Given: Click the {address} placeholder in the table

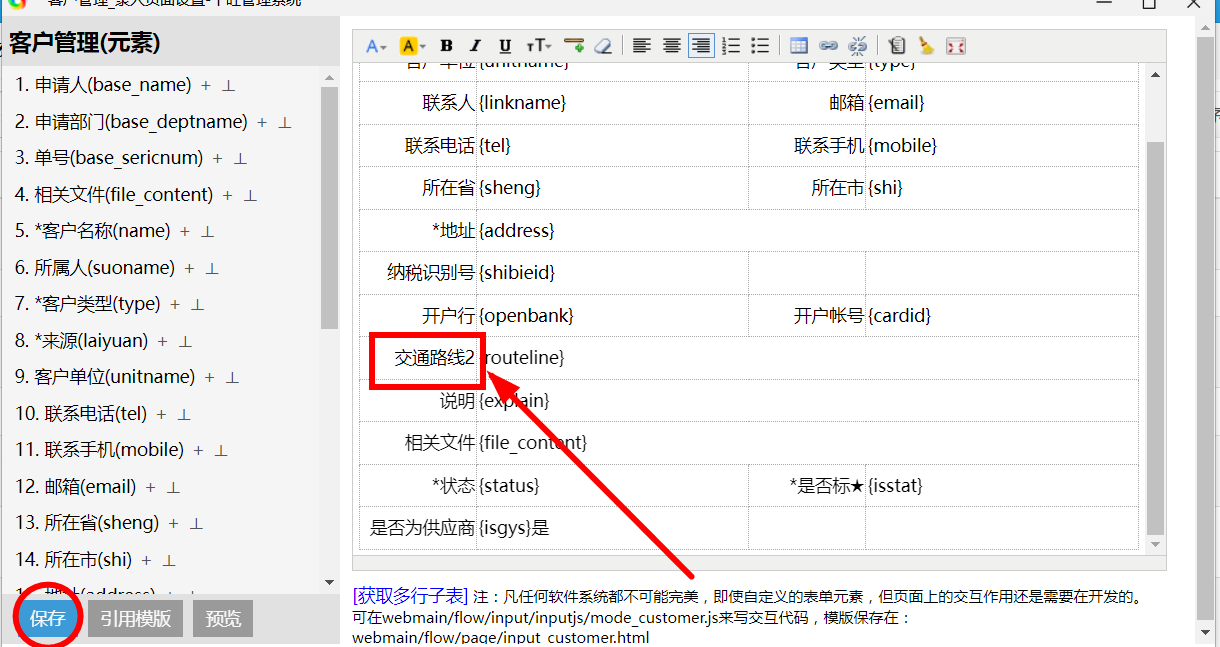Looking at the screenshot, I should (516, 231).
